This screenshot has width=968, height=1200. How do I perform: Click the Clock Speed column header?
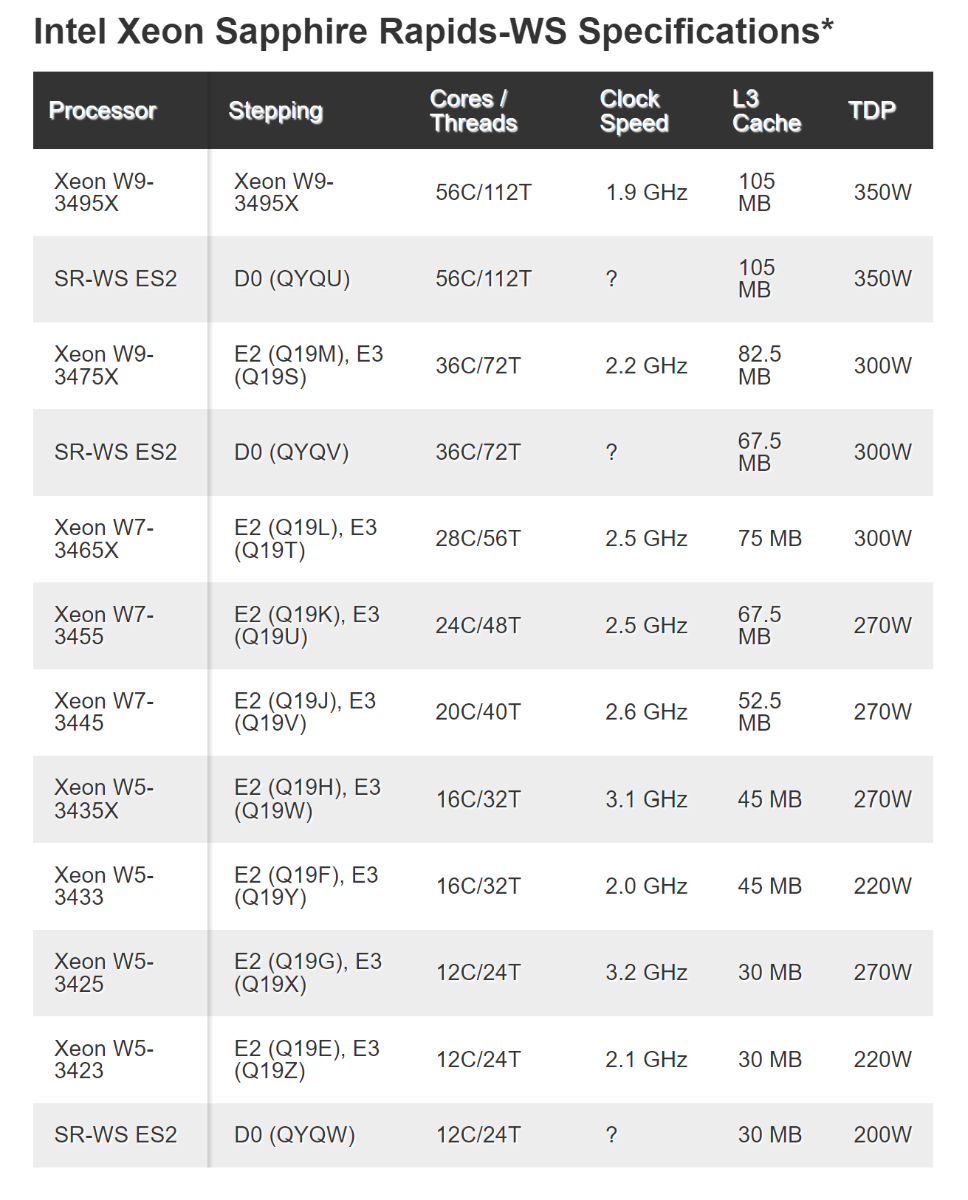(x=634, y=111)
